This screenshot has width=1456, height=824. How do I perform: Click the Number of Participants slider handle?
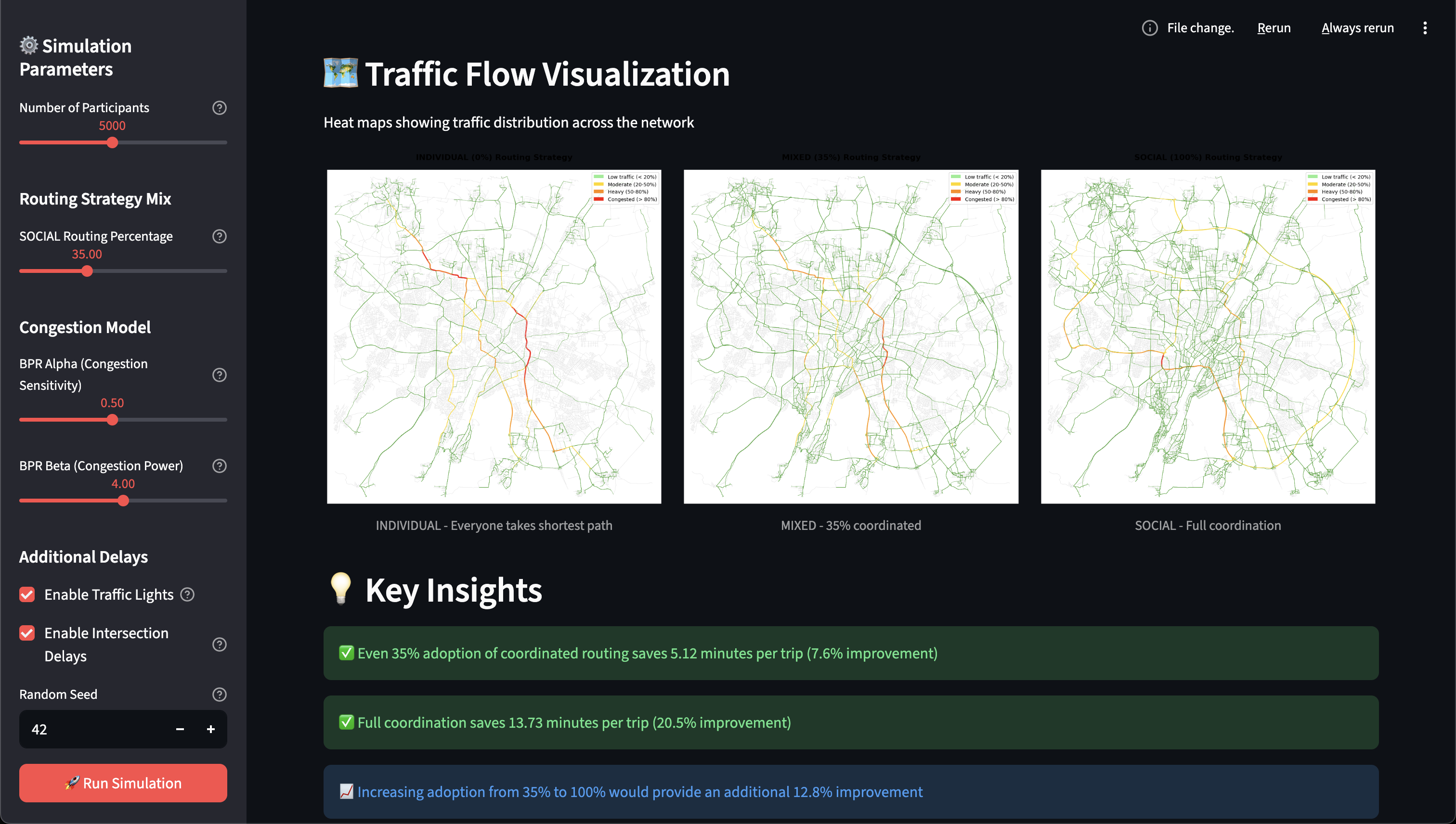click(x=112, y=142)
